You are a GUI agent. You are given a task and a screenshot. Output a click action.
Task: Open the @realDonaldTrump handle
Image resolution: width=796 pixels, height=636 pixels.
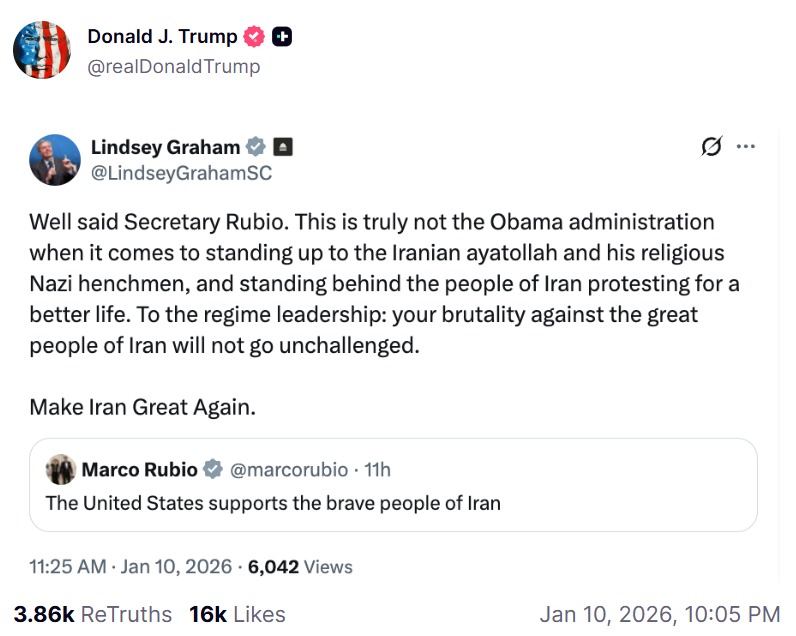[173, 66]
